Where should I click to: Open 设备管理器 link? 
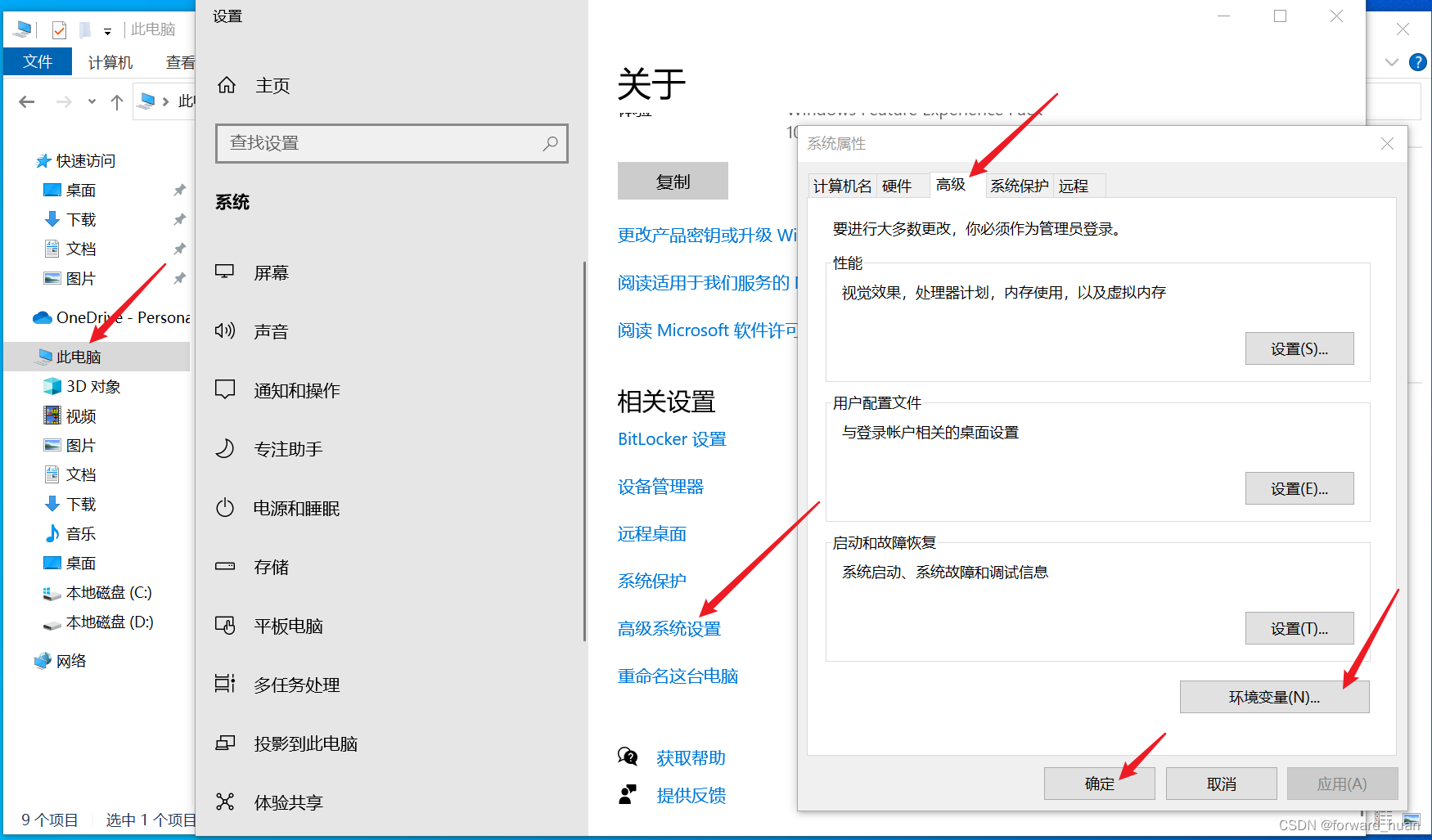coord(660,486)
